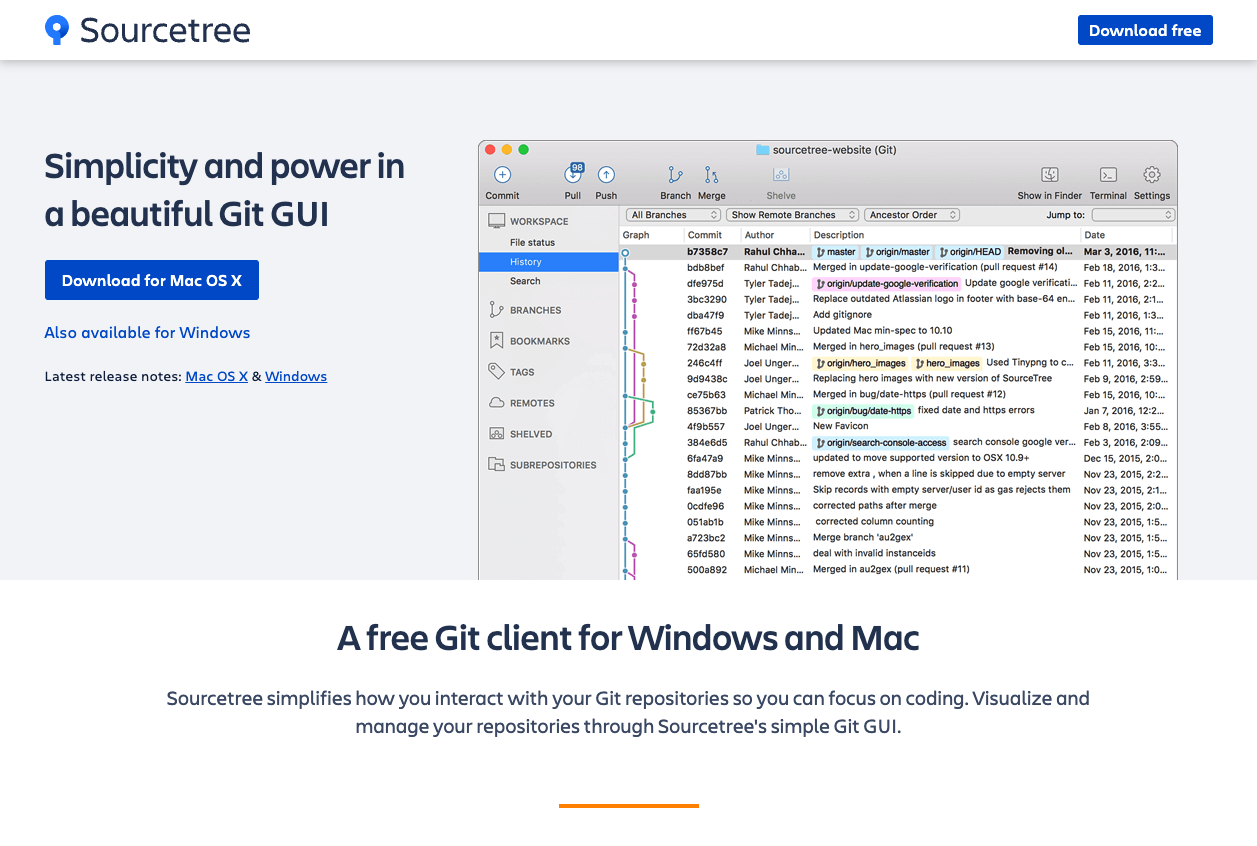Open the Jump to combo box
1257x846 pixels.
[x=1133, y=215]
